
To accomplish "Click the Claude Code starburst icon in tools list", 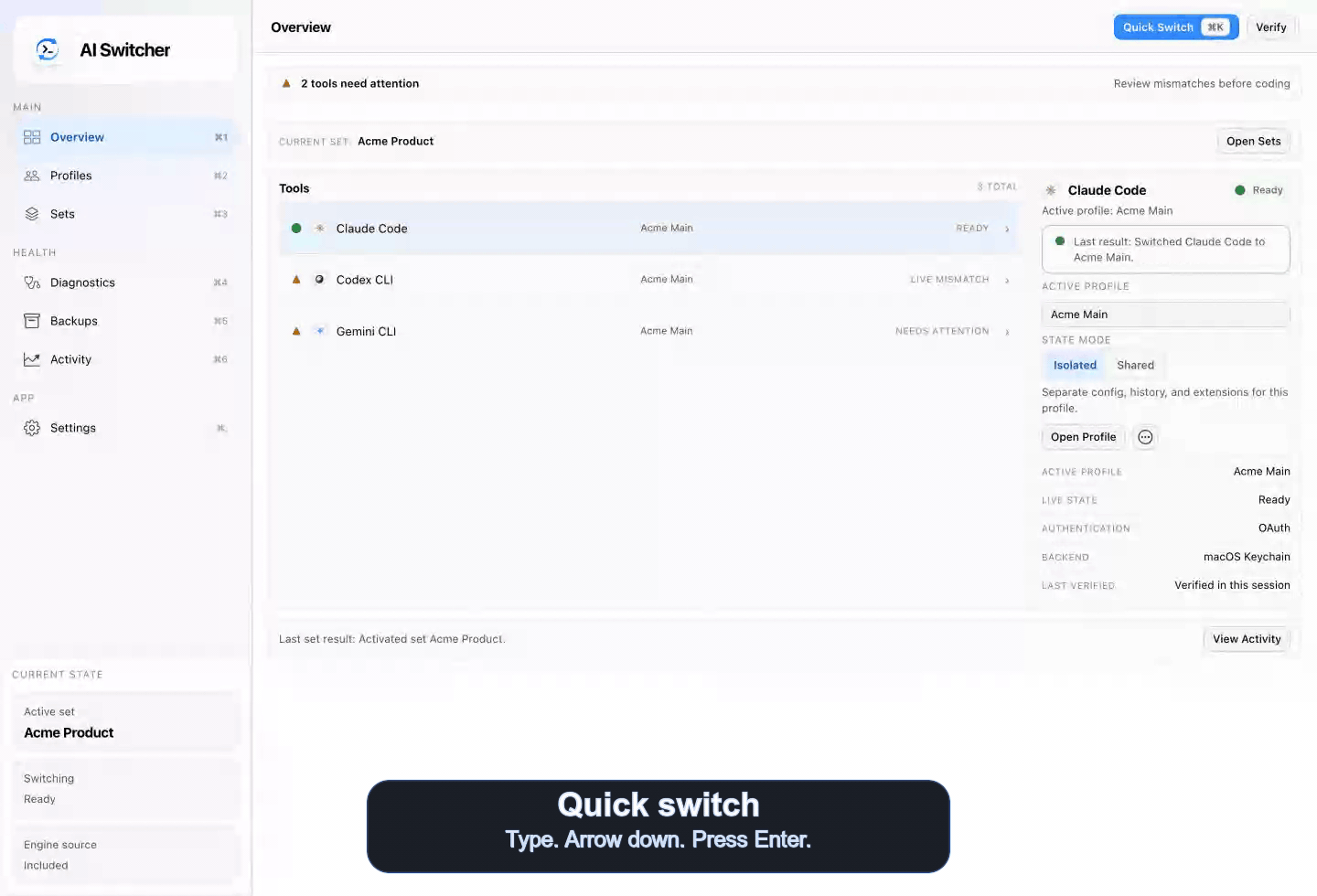I will point(319,229).
